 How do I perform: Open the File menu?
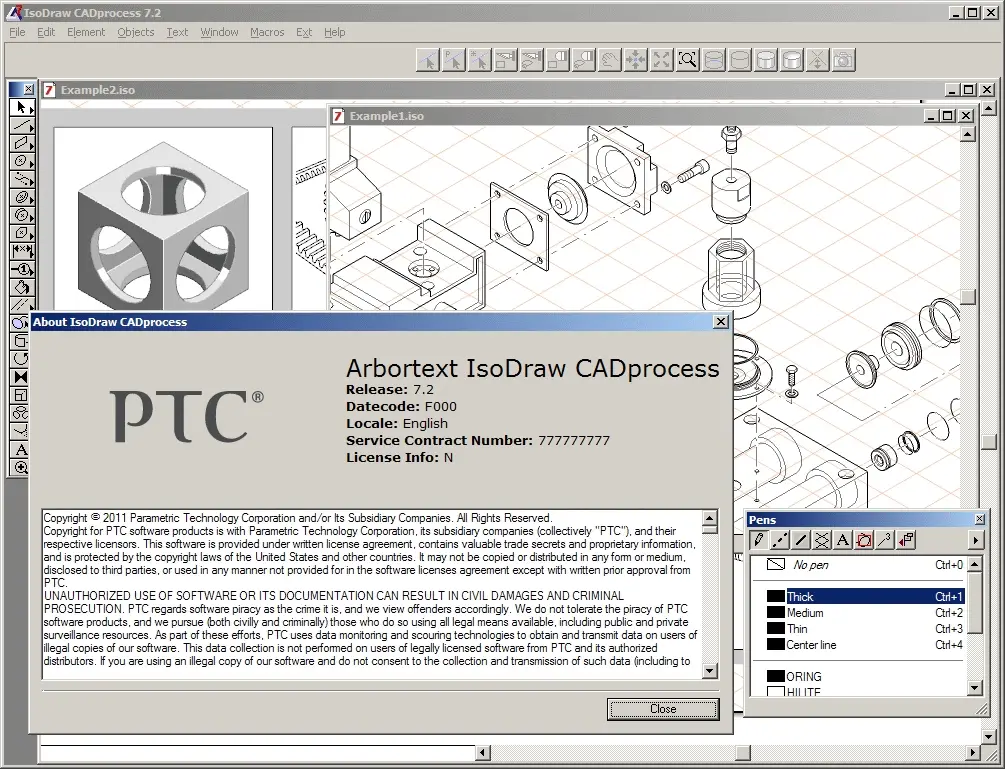click(17, 32)
